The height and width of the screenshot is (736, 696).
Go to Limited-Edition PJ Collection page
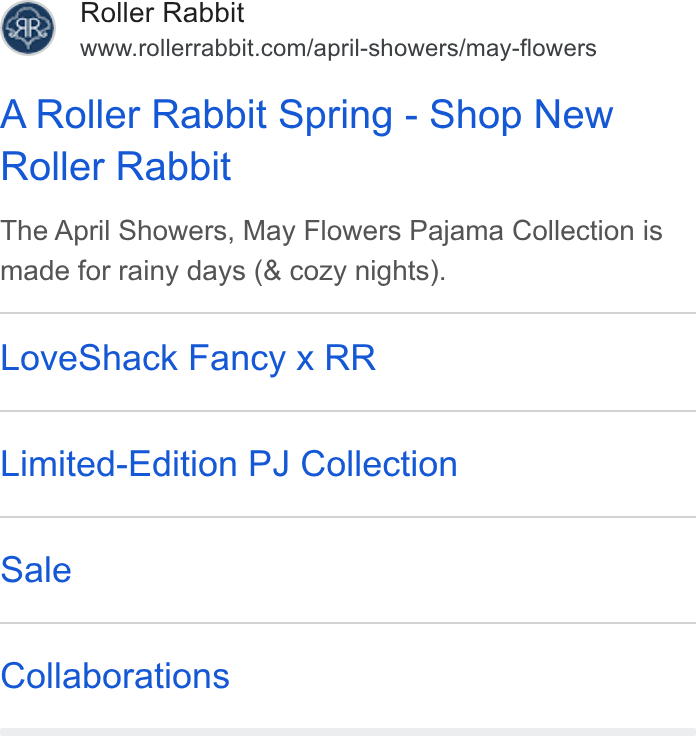(x=229, y=464)
